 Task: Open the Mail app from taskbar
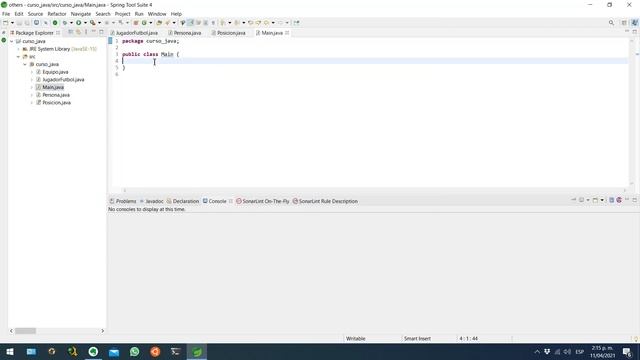(x=114, y=352)
